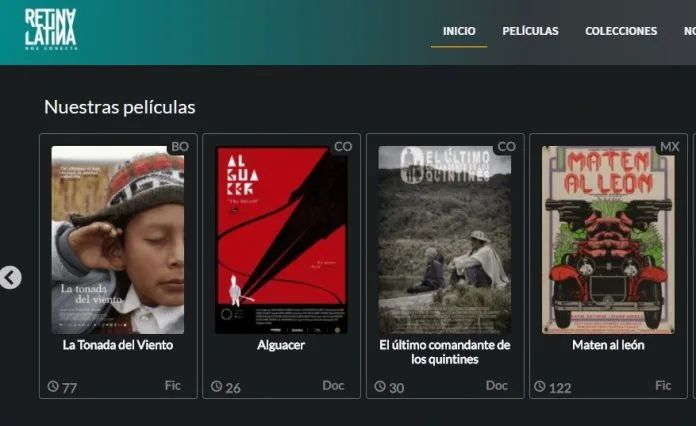Click the La Tonada del Viento title
This screenshot has width=696, height=426.
point(118,345)
